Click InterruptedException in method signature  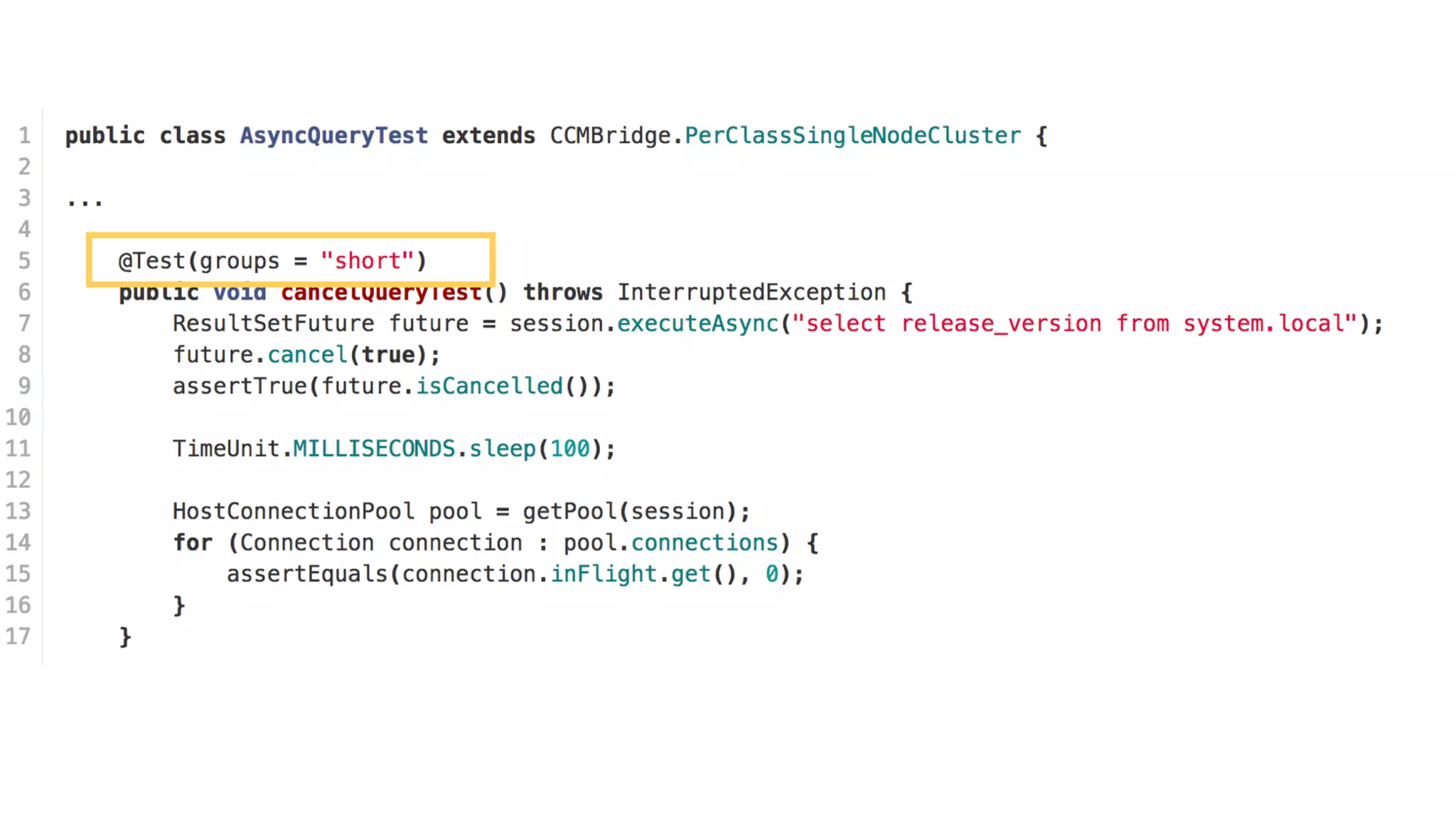(751, 292)
